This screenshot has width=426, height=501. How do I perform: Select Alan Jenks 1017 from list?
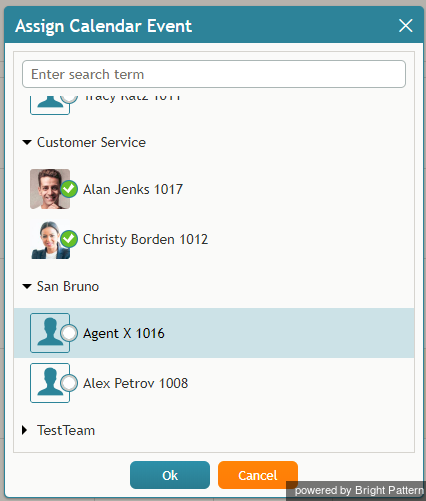pos(214,189)
